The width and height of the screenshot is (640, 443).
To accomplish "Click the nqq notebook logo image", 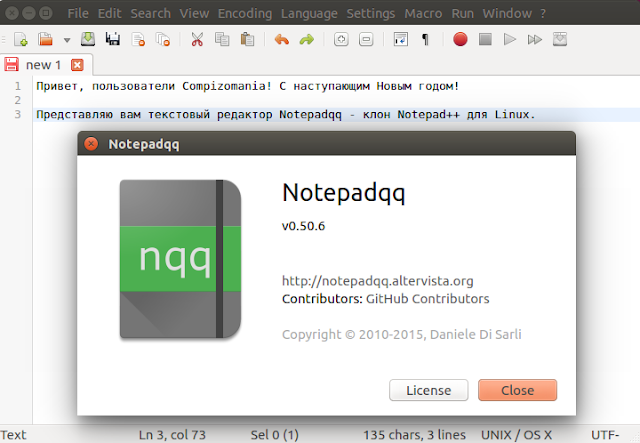I will point(180,259).
